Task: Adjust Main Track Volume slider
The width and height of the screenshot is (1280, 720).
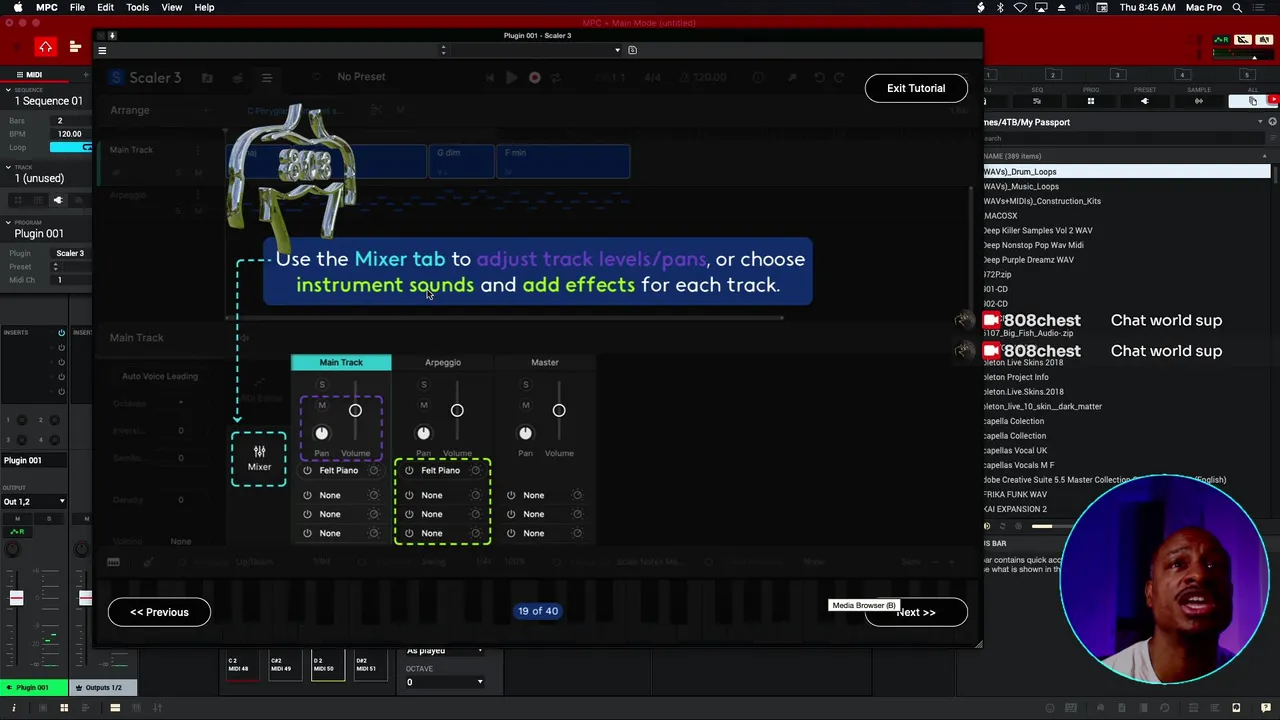Action: [355, 411]
